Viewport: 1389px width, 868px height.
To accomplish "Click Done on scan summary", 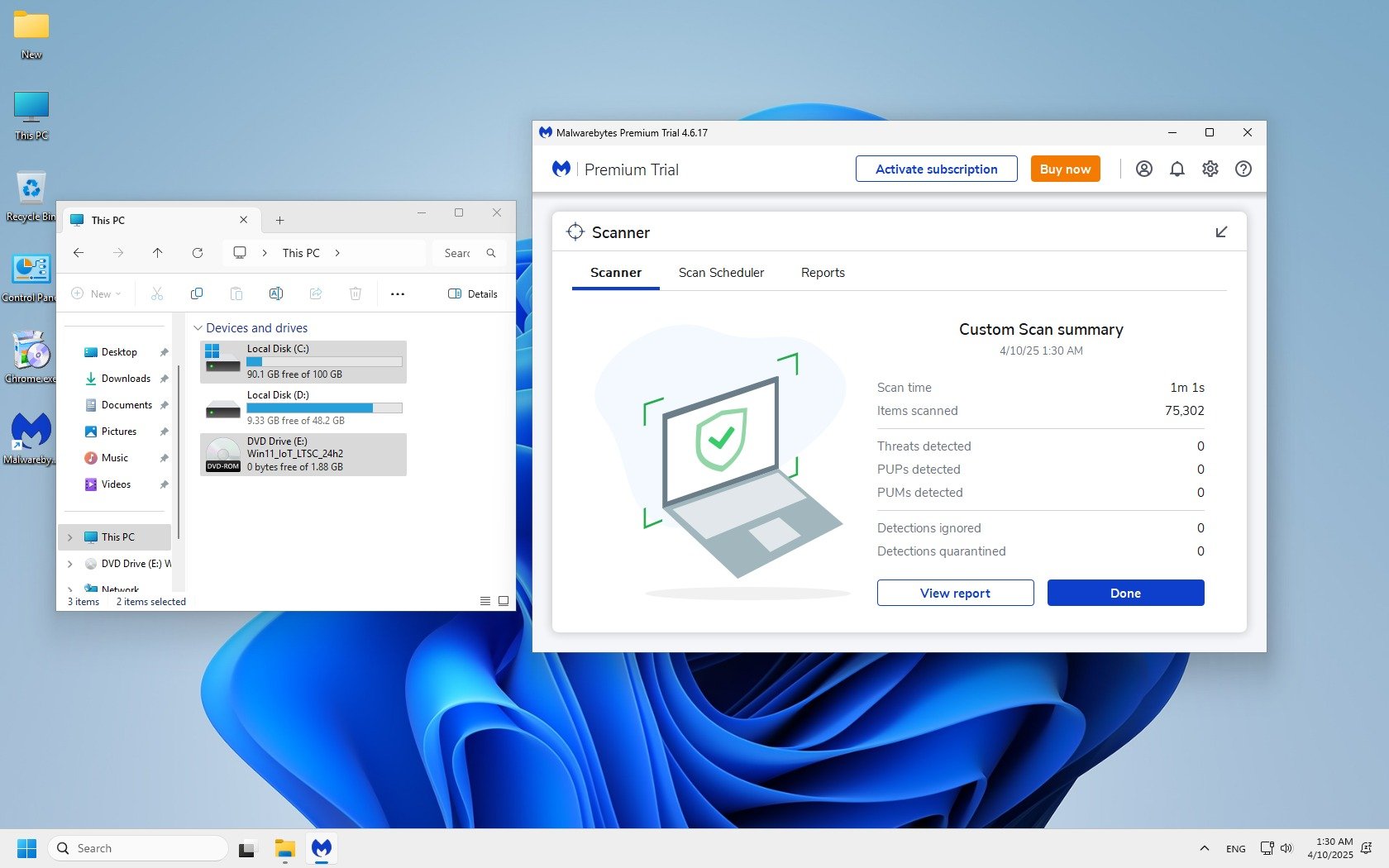I will point(1126,593).
